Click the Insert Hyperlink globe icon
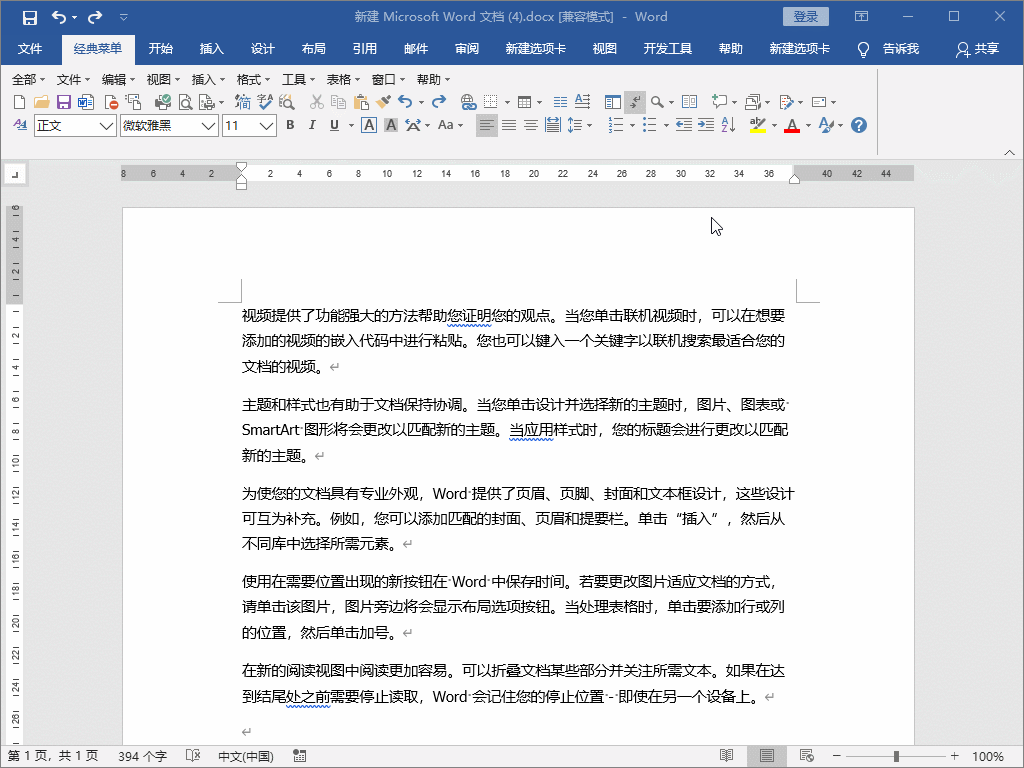The height and width of the screenshot is (768, 1024). [x=468, y=102]
